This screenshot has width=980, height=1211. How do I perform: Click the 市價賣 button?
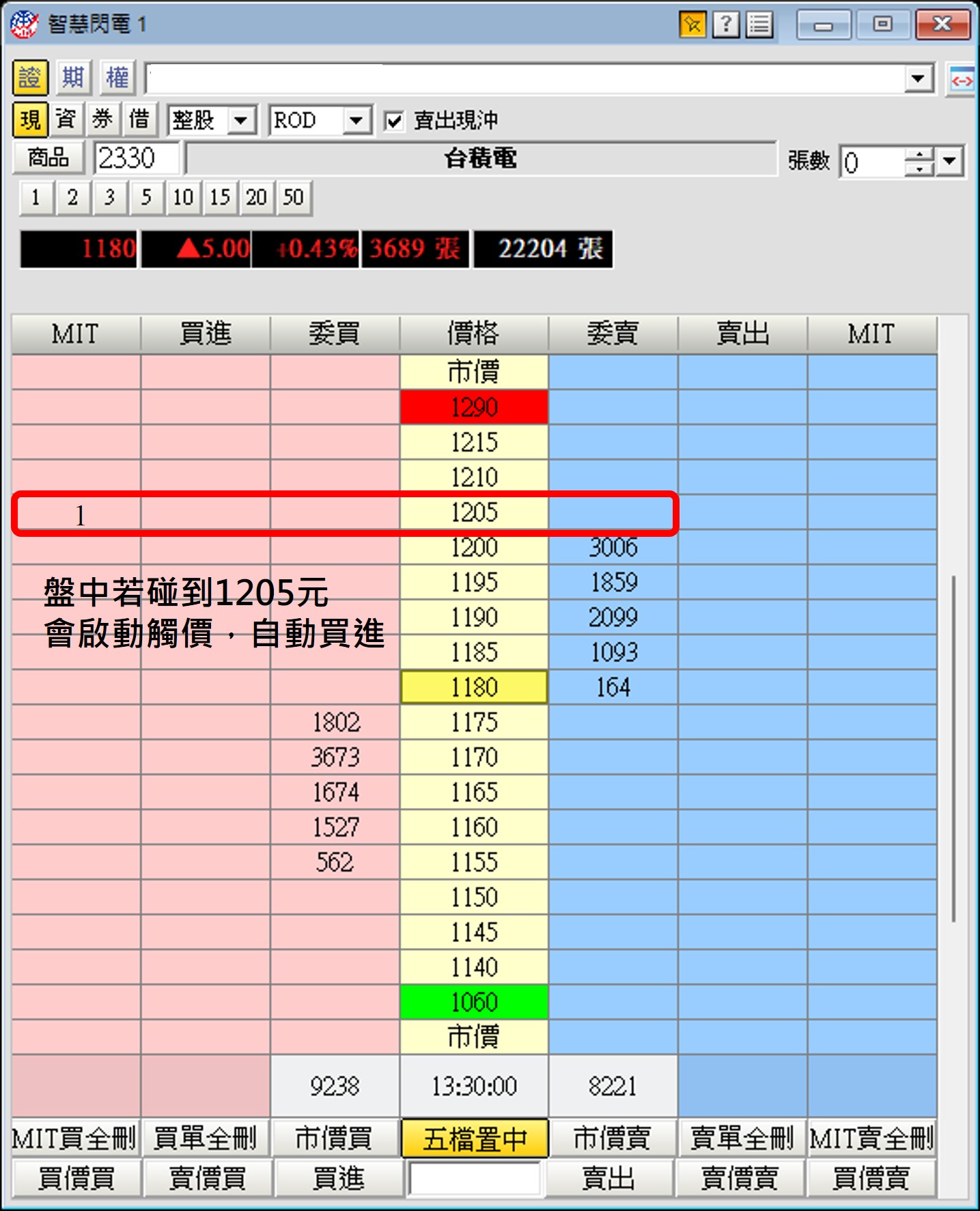[613, 1138]
